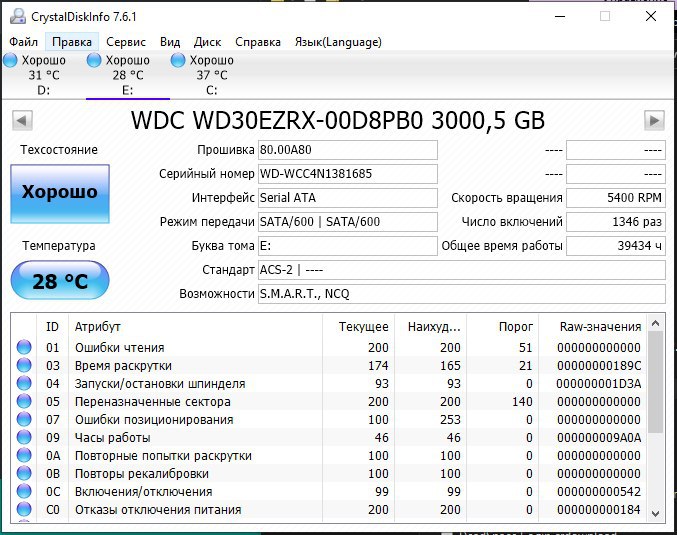Open the Правка menu
The width and height of the screenshot is (677, 535).
[72, 42]
